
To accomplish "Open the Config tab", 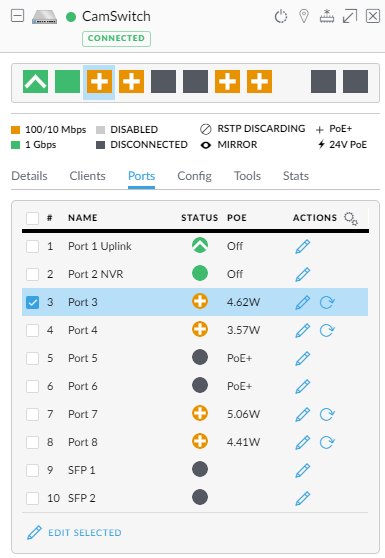I will (194, 176).
